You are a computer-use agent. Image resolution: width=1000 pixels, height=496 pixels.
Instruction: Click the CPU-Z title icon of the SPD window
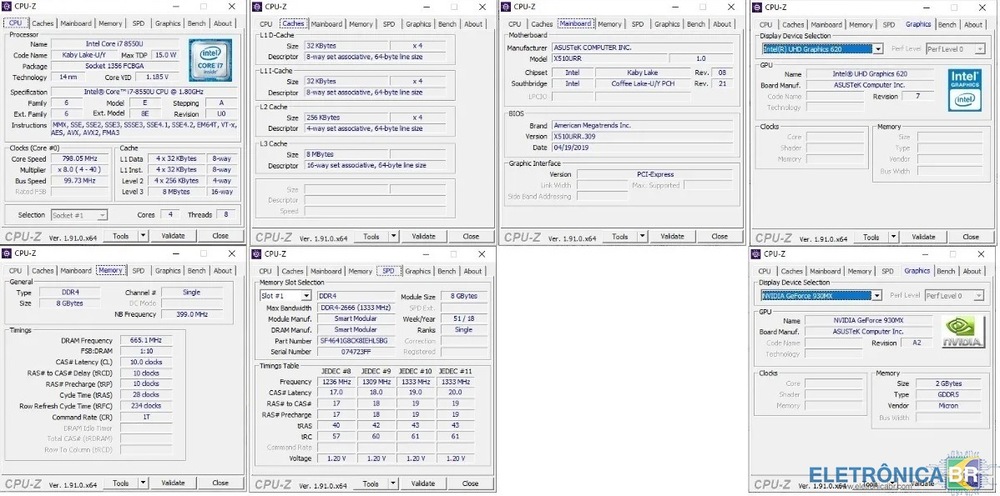(257, 254)
